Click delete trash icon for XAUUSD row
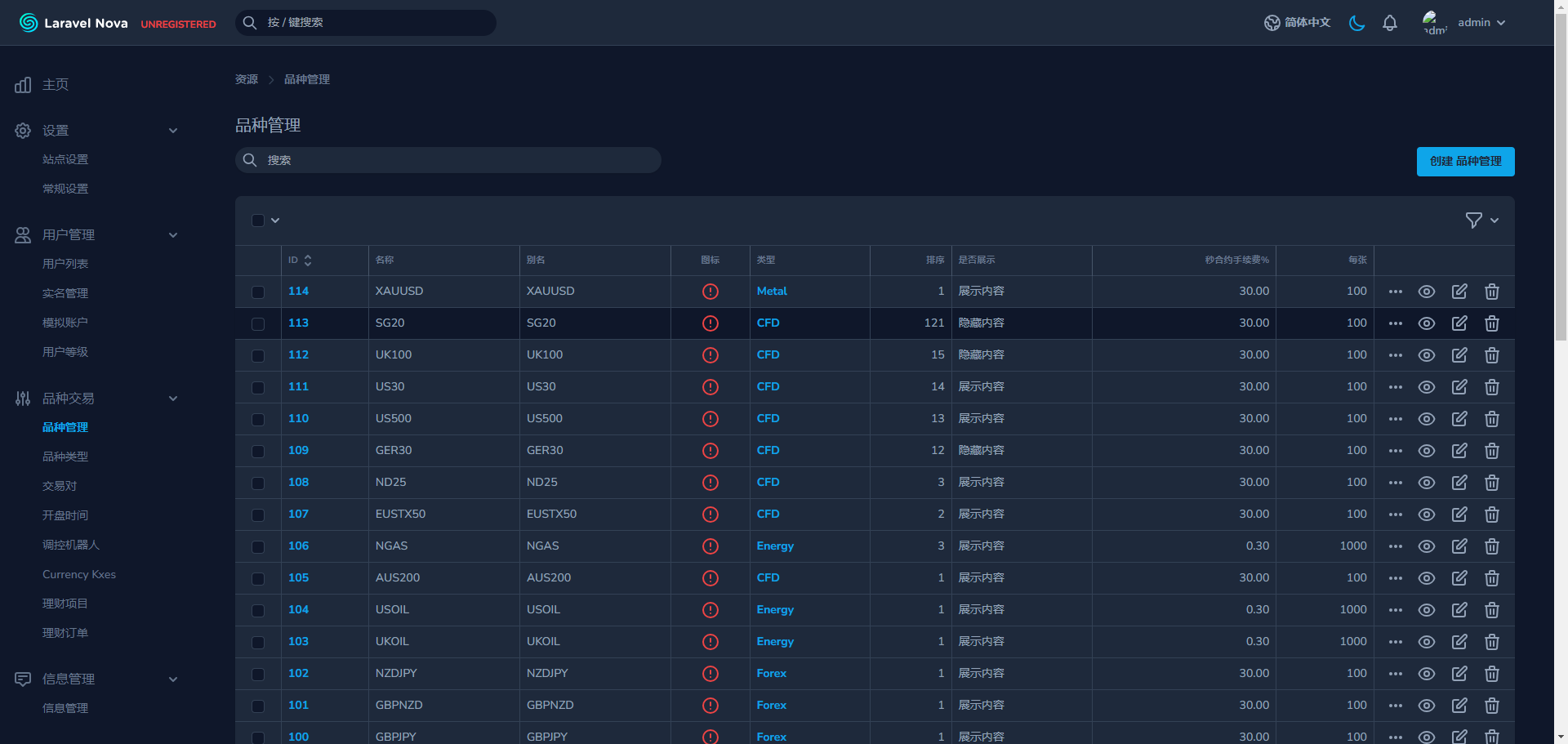 point(1491,292)
